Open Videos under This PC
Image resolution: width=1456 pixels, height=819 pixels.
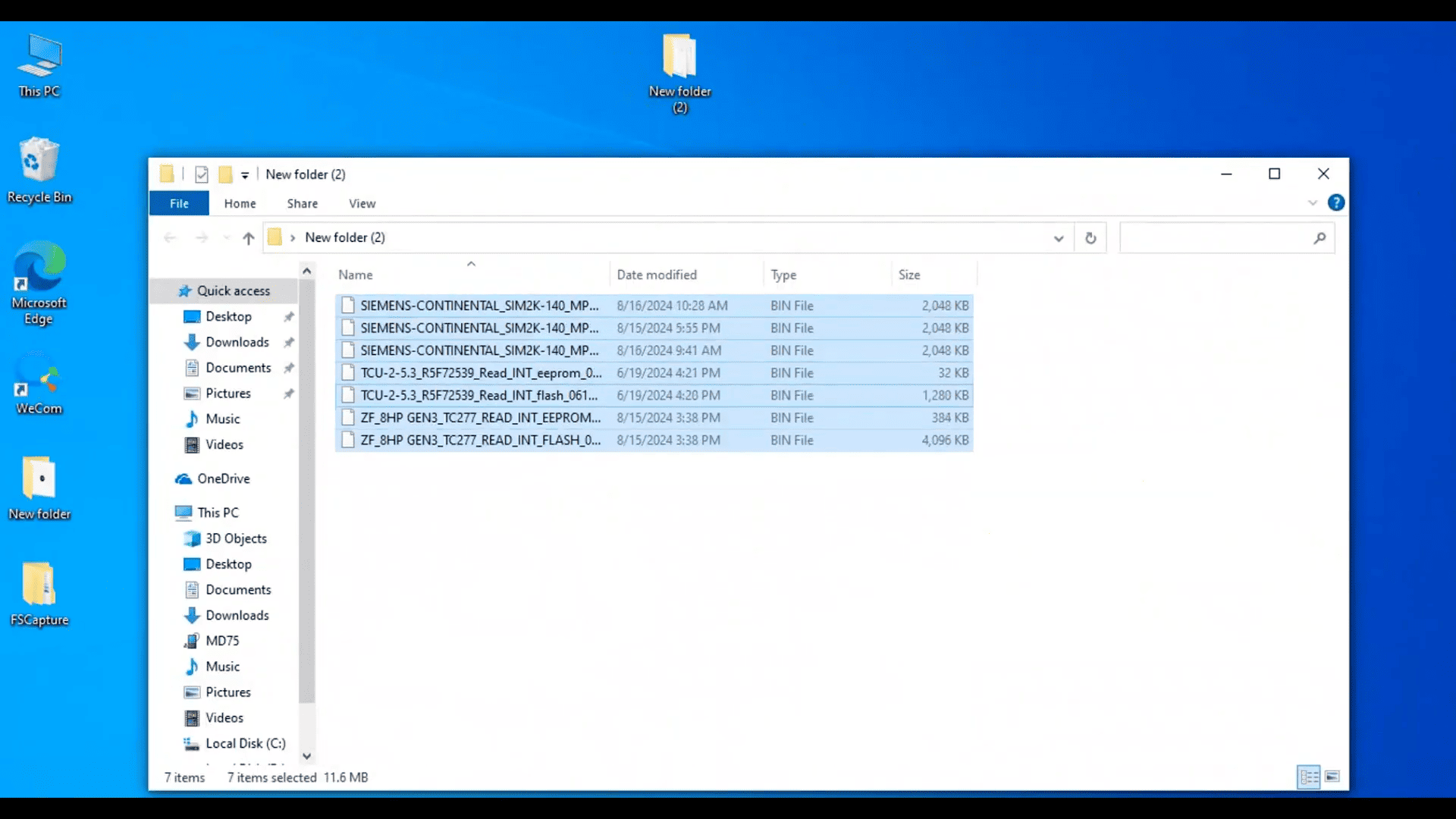[224, 717]
